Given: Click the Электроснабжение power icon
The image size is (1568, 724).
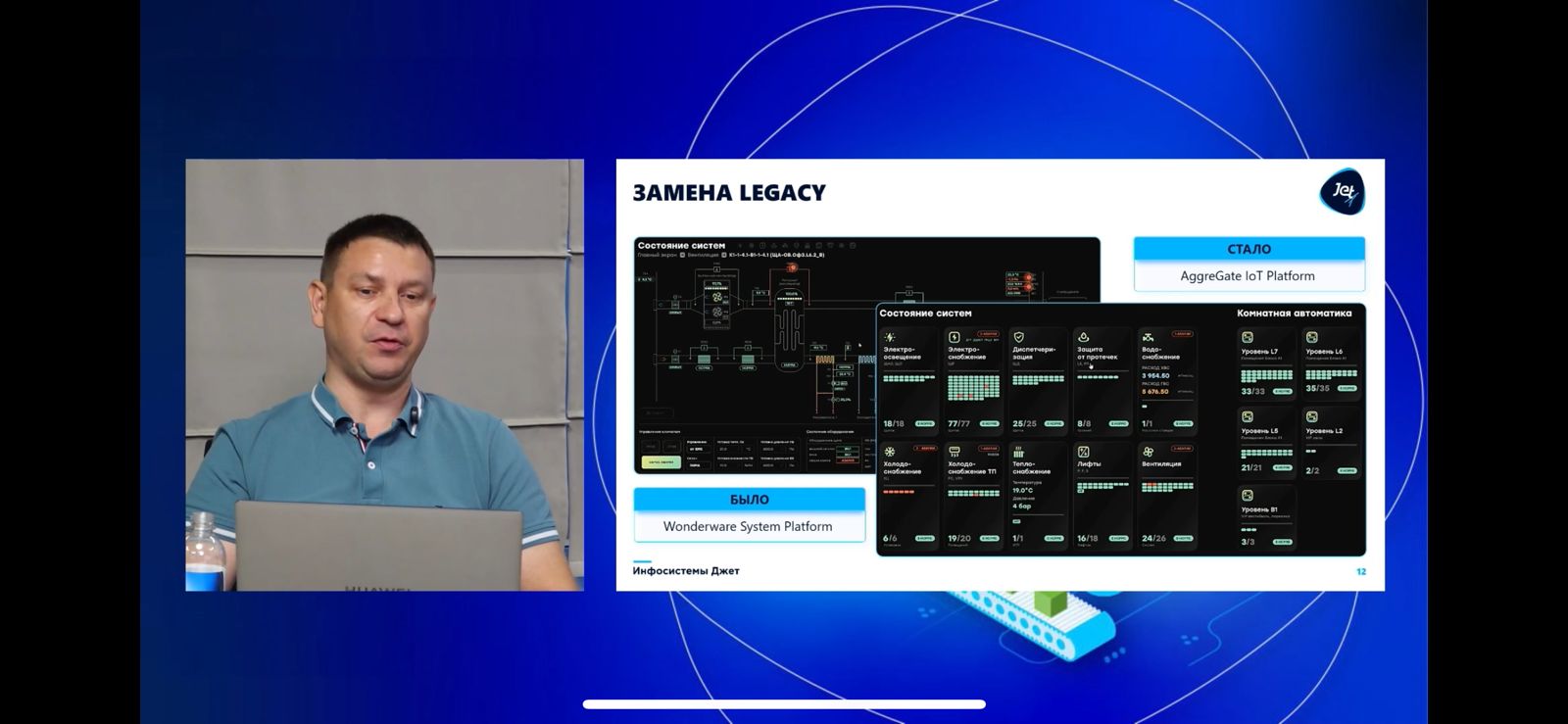Looking at the screenshot, I should click(955, 337).
